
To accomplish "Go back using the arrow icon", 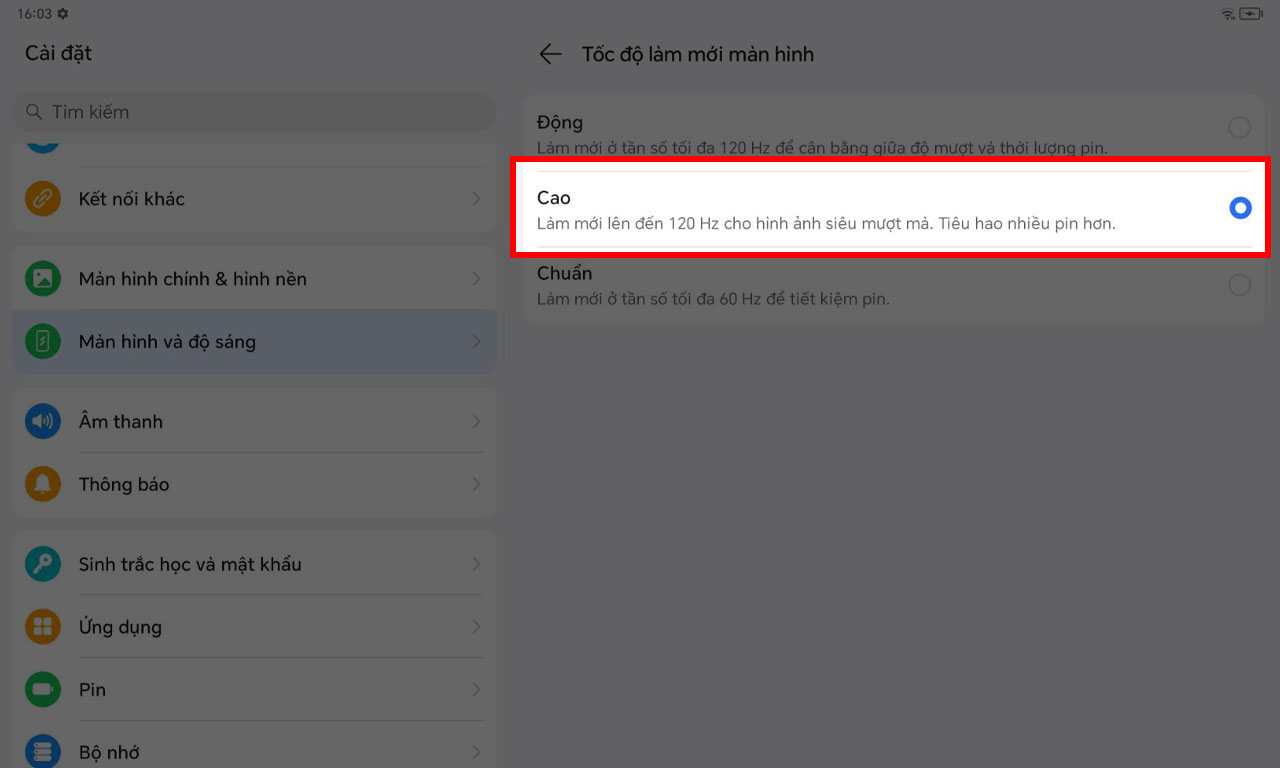I will point(550,54).
